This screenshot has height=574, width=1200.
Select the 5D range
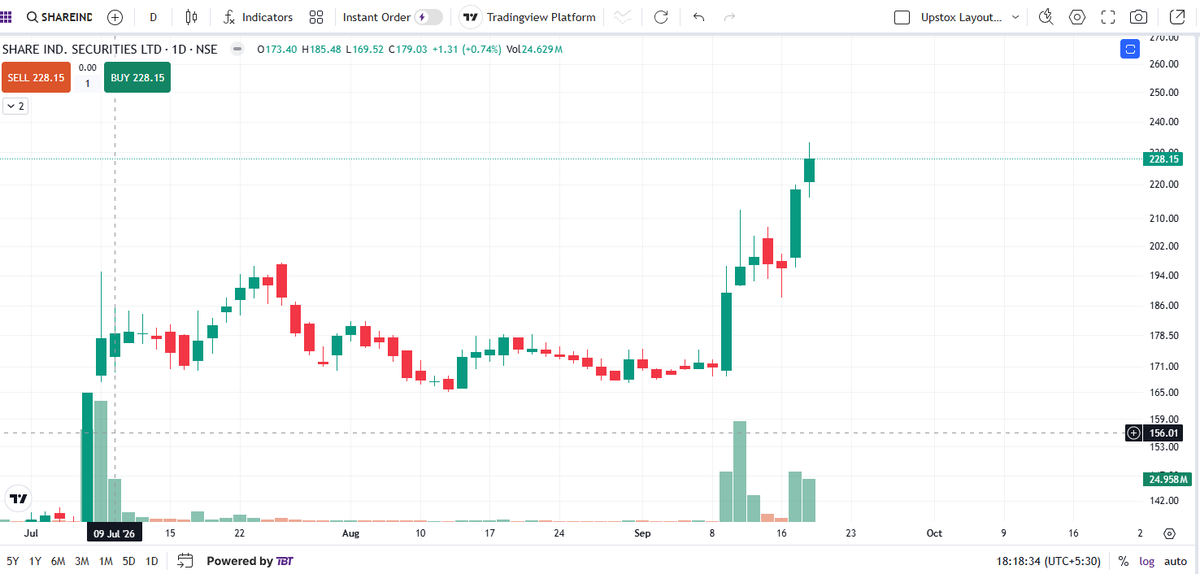tap(129, 561)
